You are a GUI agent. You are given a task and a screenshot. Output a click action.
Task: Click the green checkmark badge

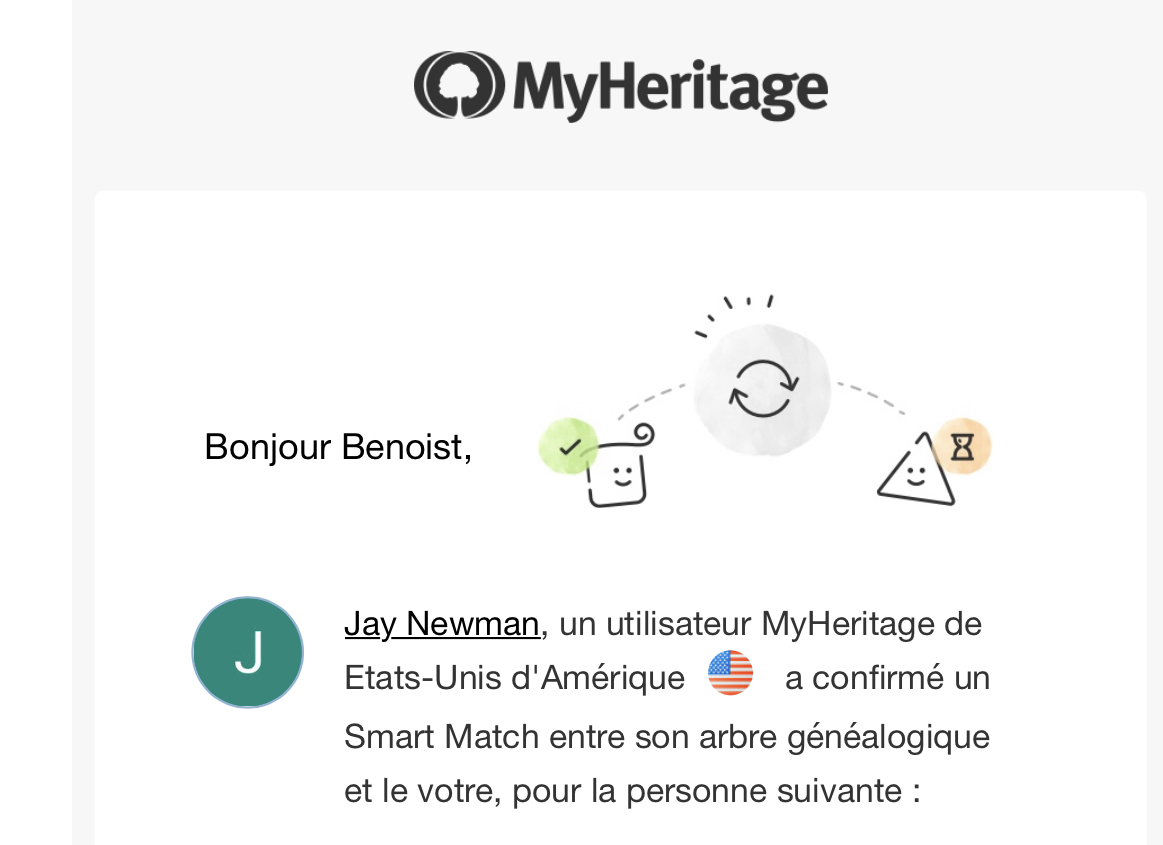pyautogui.click(x=568, y=446)
